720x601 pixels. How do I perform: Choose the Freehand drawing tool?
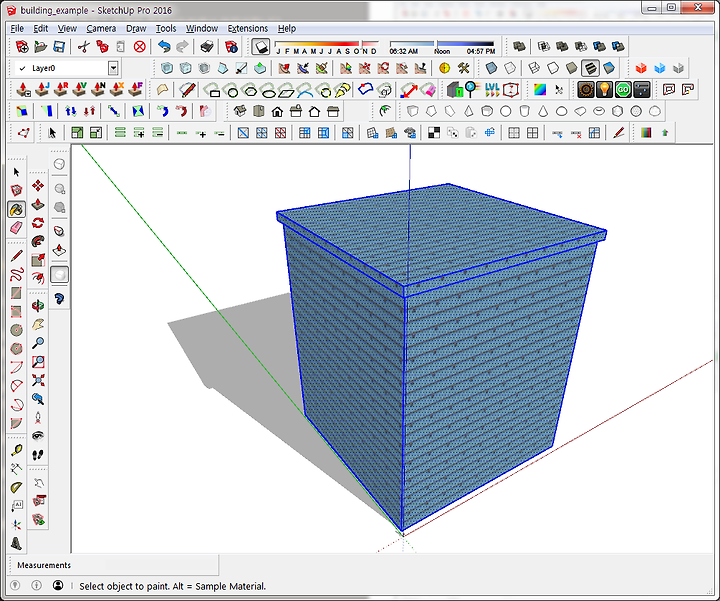(x=17, y=275)
